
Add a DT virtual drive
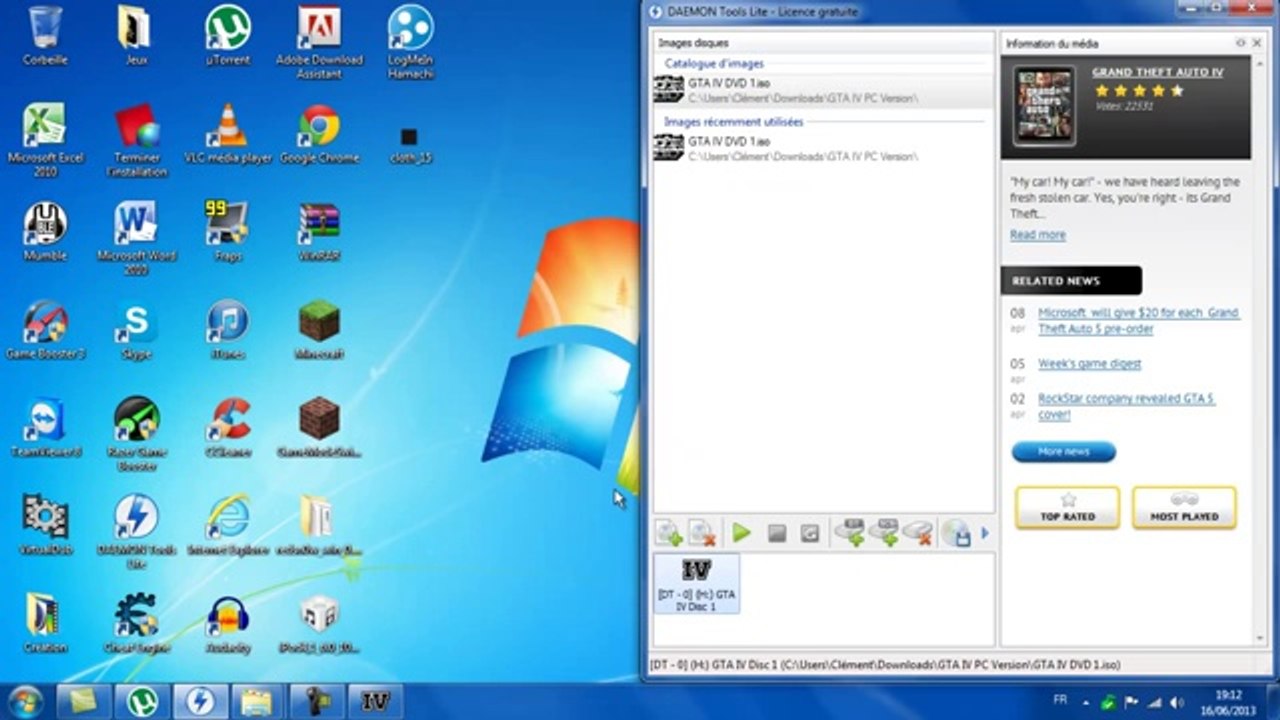[850, 533]
